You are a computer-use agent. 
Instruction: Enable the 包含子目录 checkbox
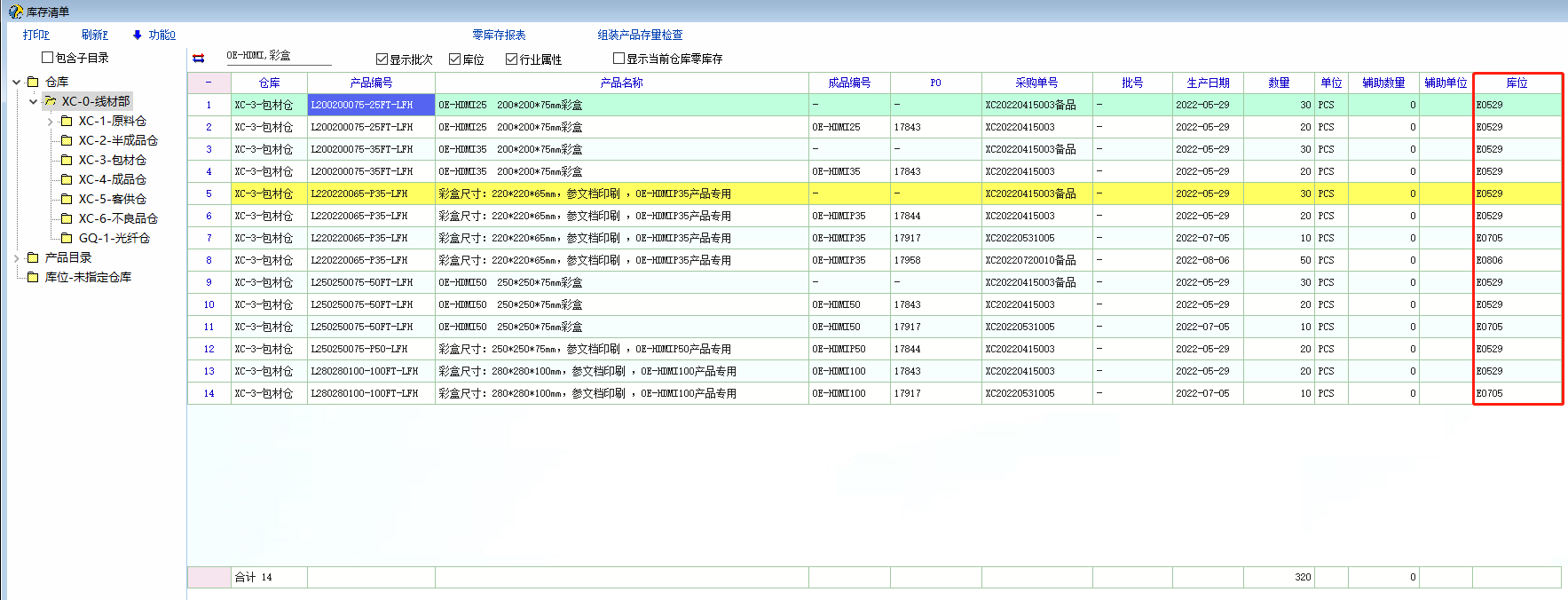48,58
